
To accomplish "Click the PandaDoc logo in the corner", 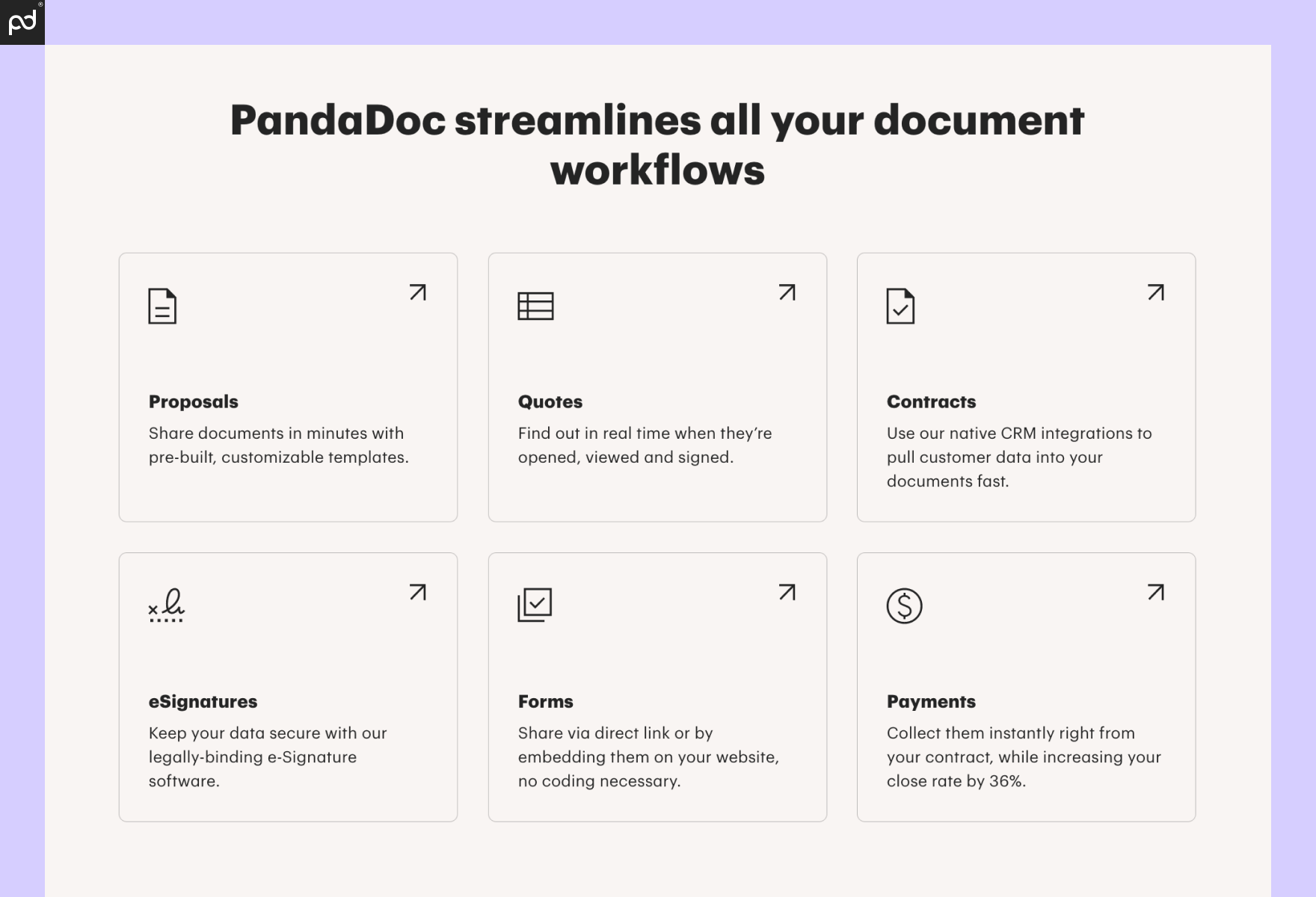I will tap(22, 22).
